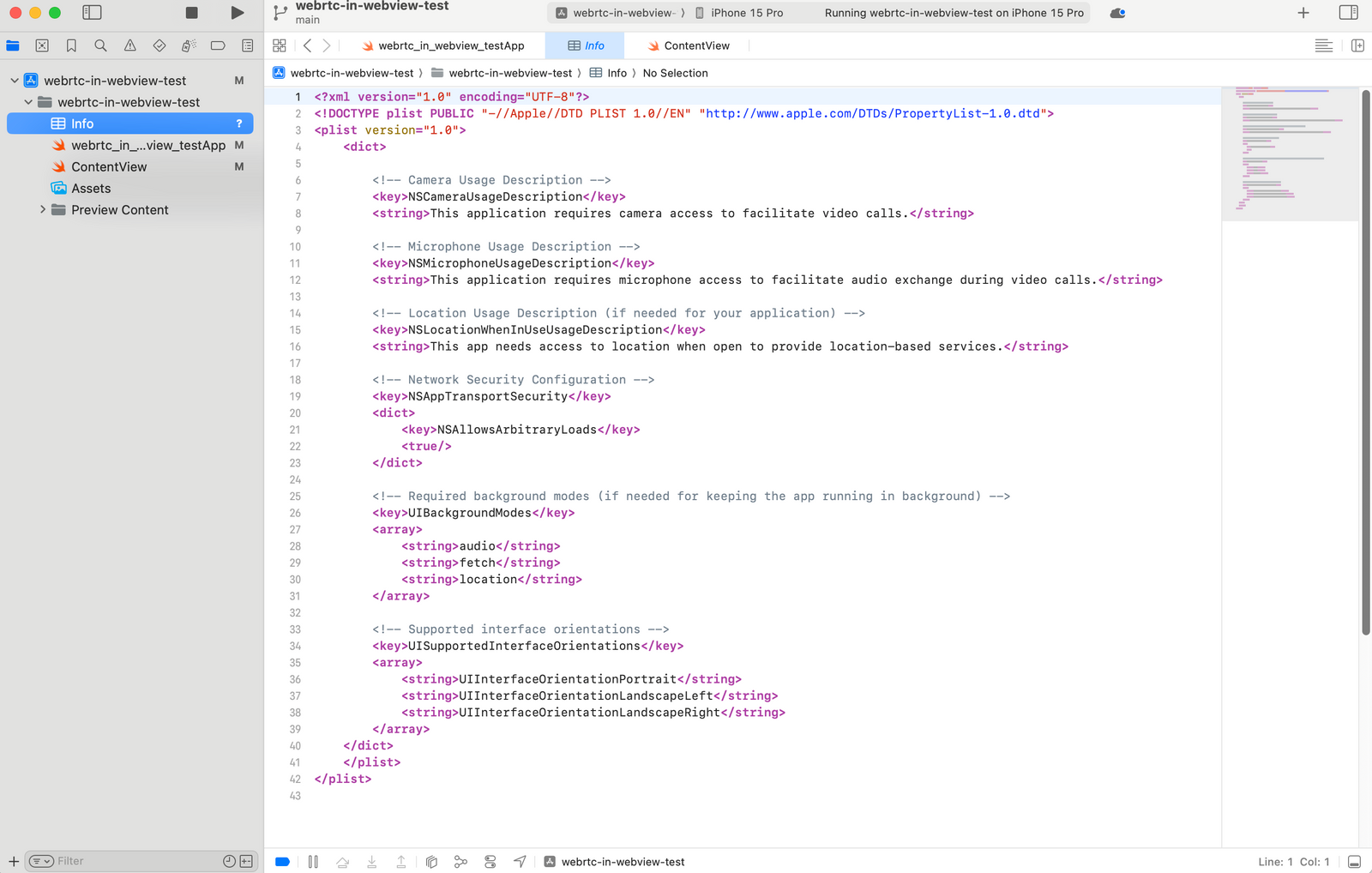Screen dimensions: 1372x873
Task: Open the Debug View Hierarchy tool
Action: tap(431, 862)
